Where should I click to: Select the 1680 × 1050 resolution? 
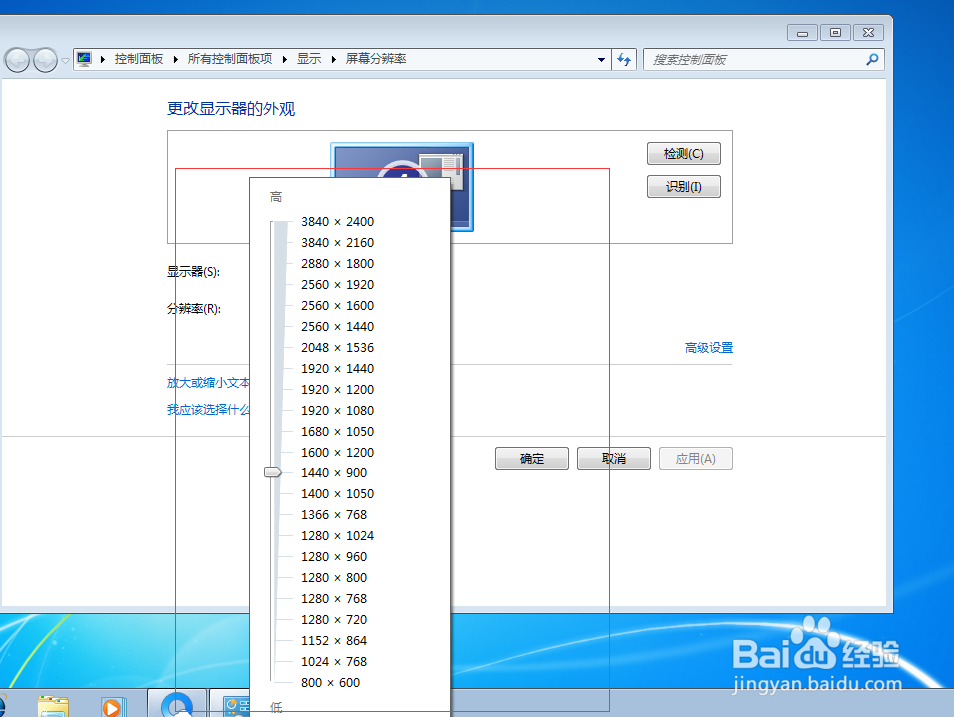(338, 432)
